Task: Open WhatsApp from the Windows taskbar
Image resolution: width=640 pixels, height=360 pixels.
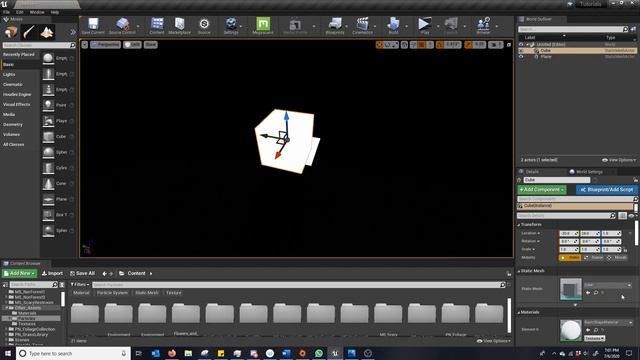Action: pos(319,353)
